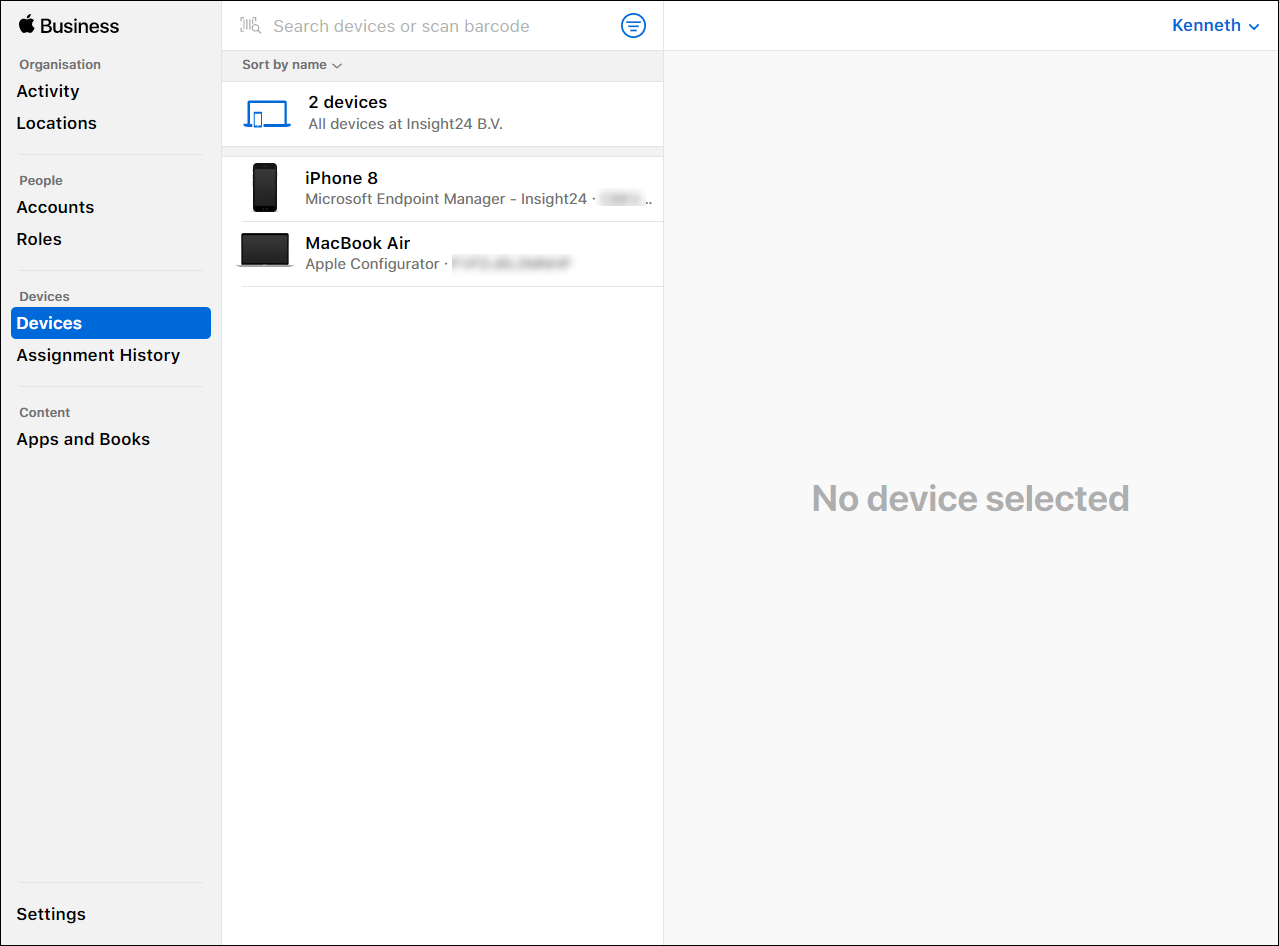This screenshot has height=946, width=1279.
Task: Select the MacBook Air device row
Action: pos(442,254)
